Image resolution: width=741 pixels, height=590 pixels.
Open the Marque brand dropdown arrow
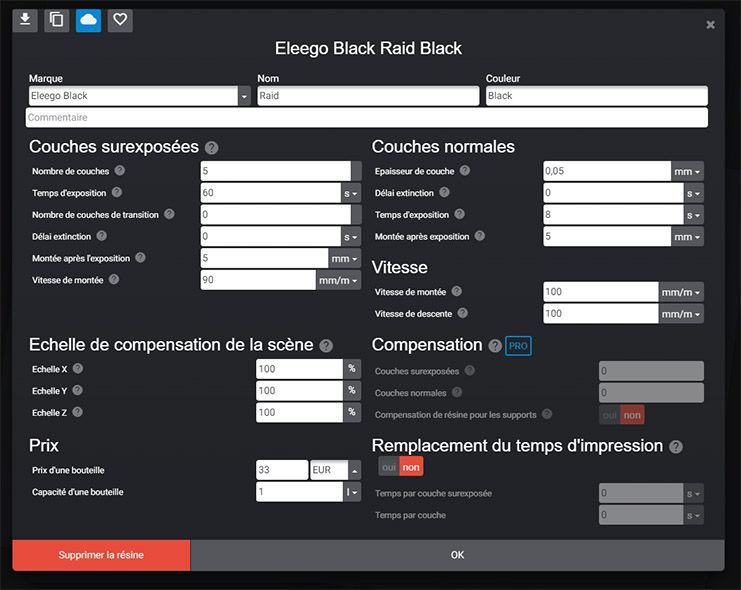[x=244, y=96]
